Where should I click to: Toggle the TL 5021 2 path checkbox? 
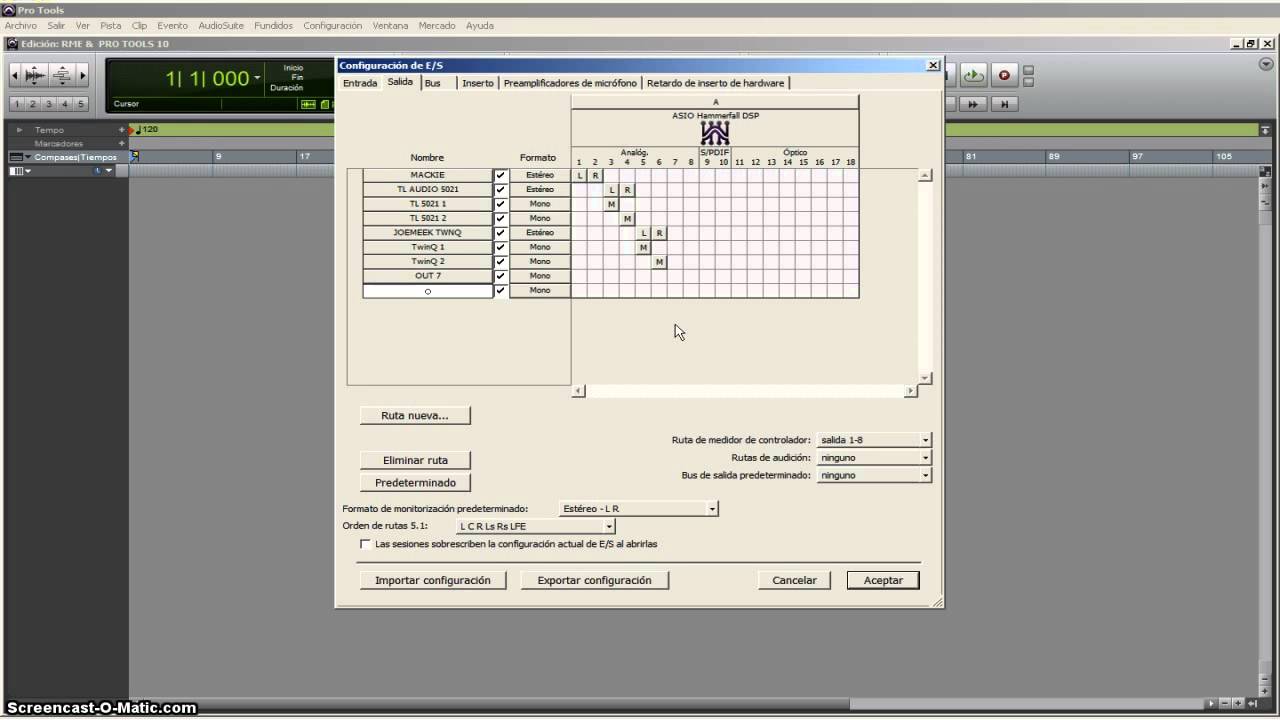(501, 218)
